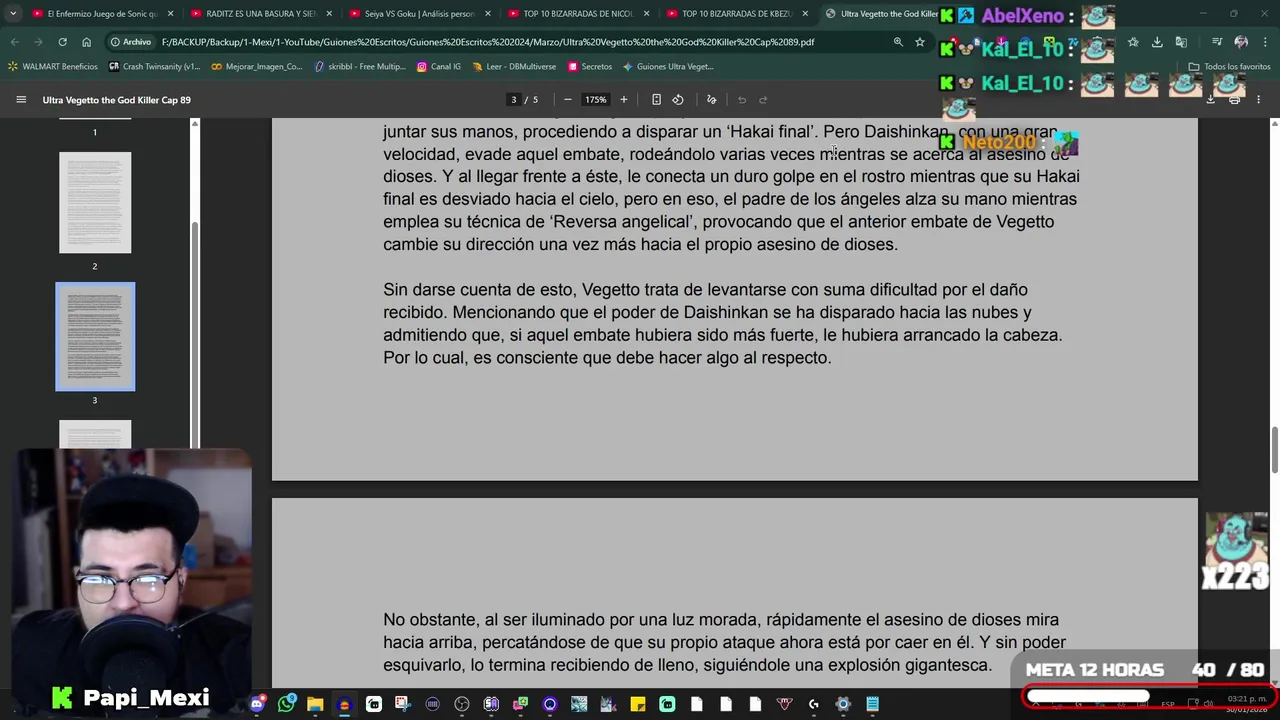Select page 2 thumbnail in sidebar
The width and height of the screenshot is (1280, 720).
coord(95,203)
